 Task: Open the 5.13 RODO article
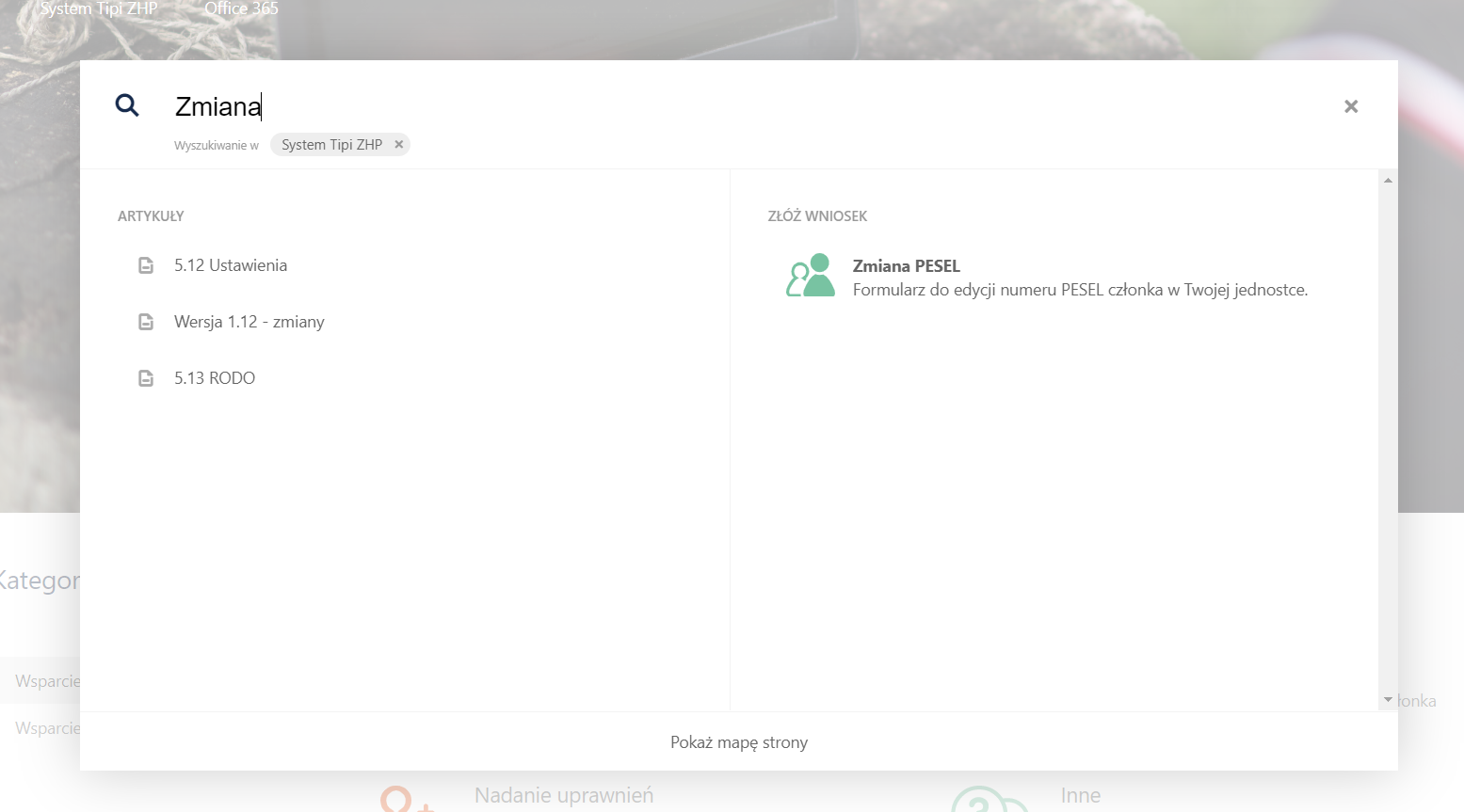pos(215,378)
